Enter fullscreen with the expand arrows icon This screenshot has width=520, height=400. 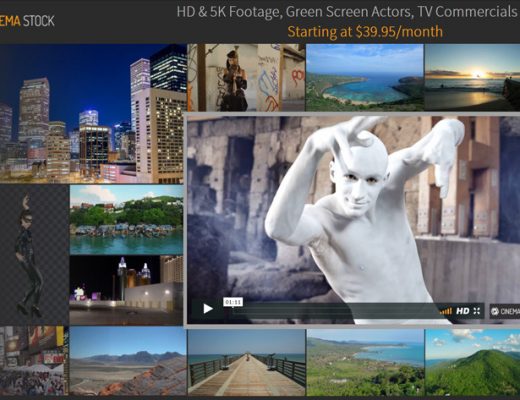[477, 311]
